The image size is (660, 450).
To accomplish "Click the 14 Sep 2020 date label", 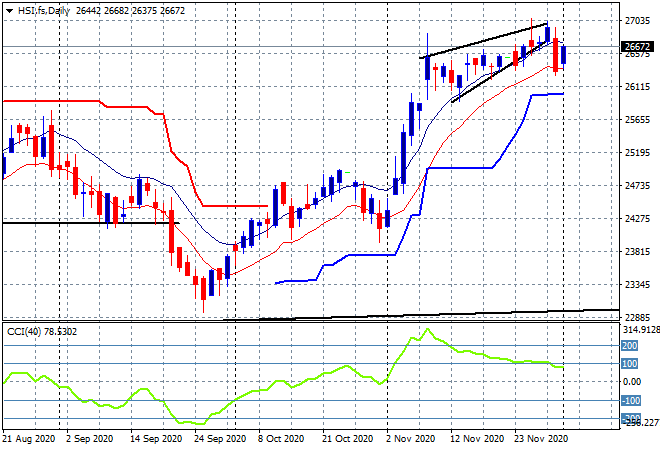I will [156, 439].
